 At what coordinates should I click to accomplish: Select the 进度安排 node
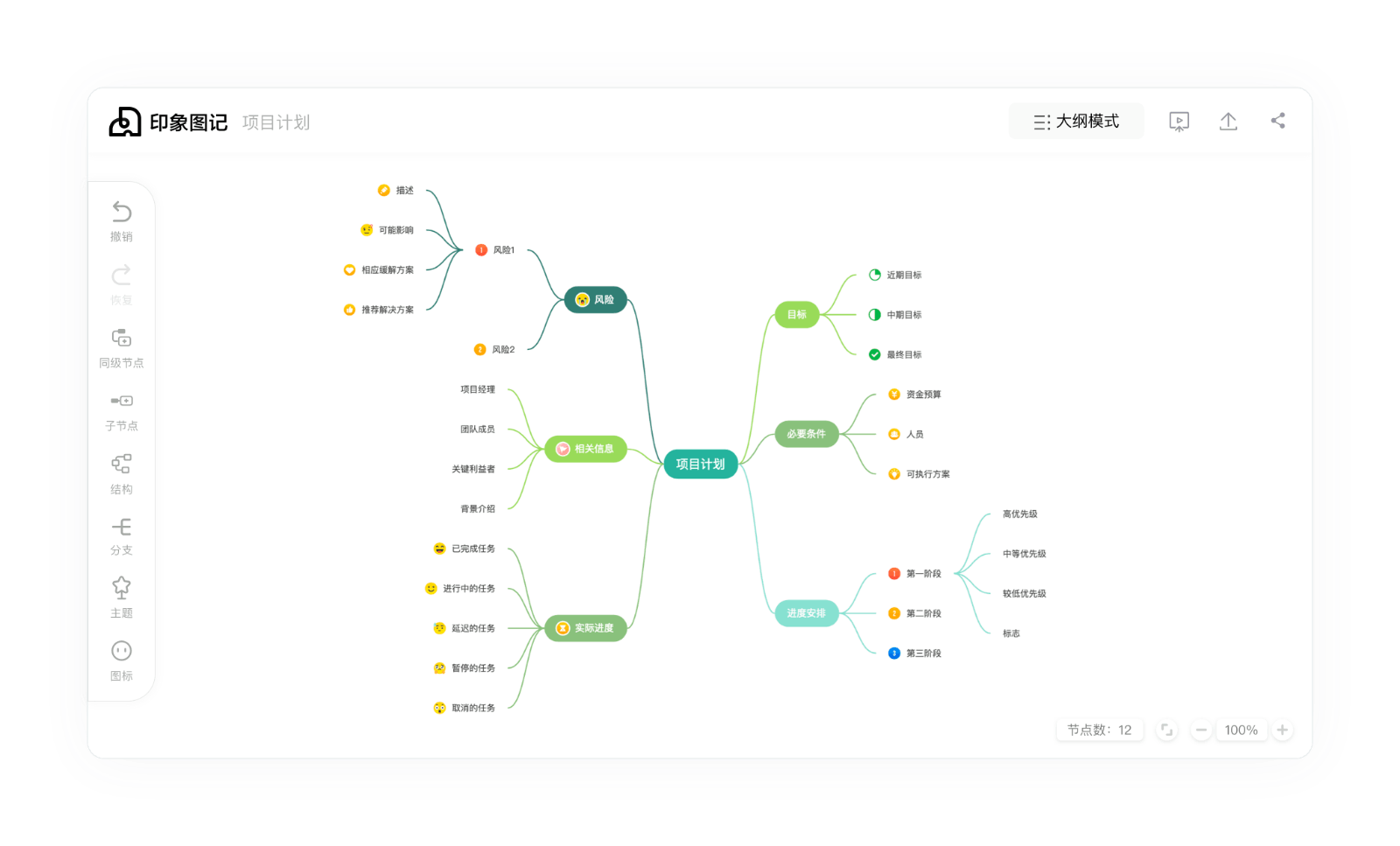(x=806, y=613)
